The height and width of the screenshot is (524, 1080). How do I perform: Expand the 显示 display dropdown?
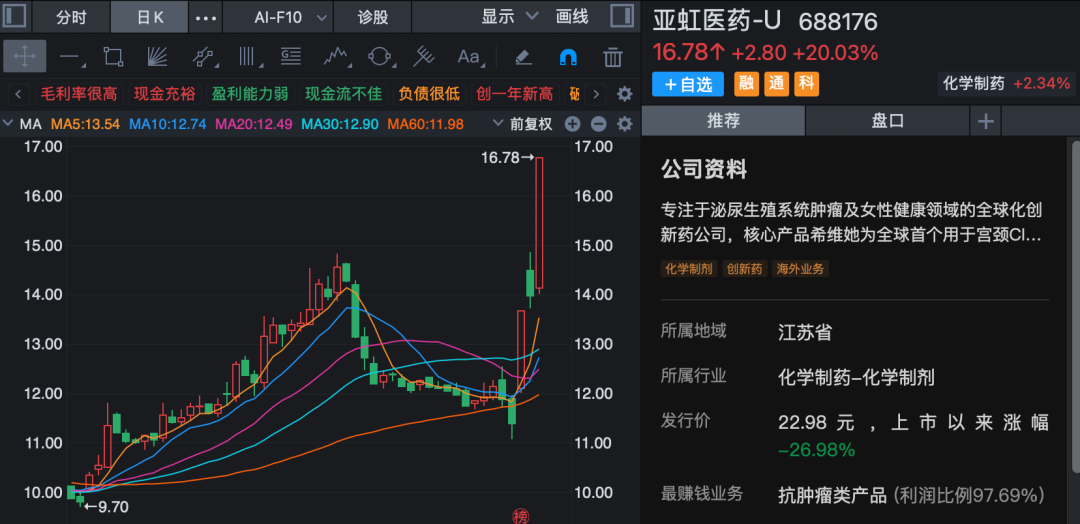click(x=509, y=17)
